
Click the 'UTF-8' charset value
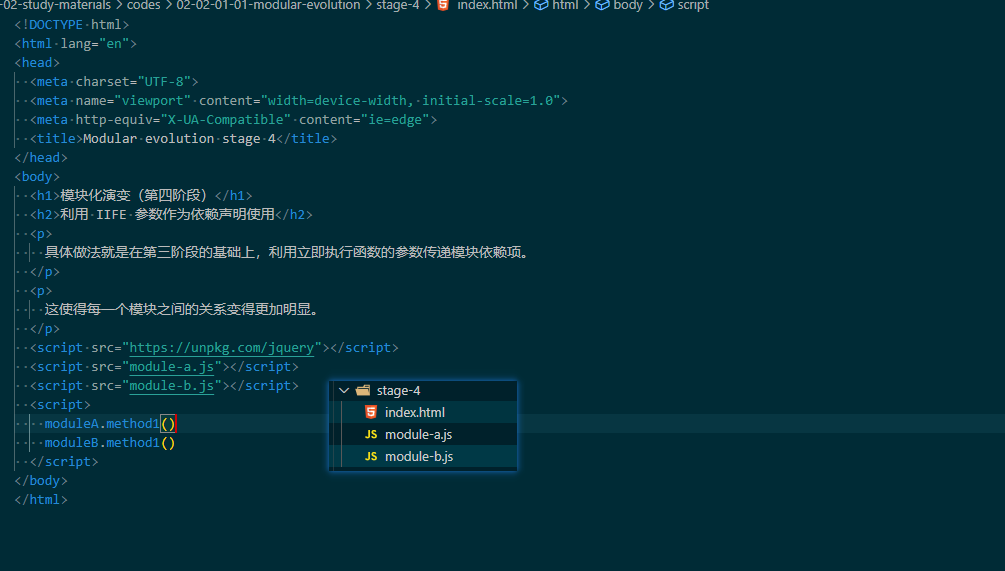164,81
